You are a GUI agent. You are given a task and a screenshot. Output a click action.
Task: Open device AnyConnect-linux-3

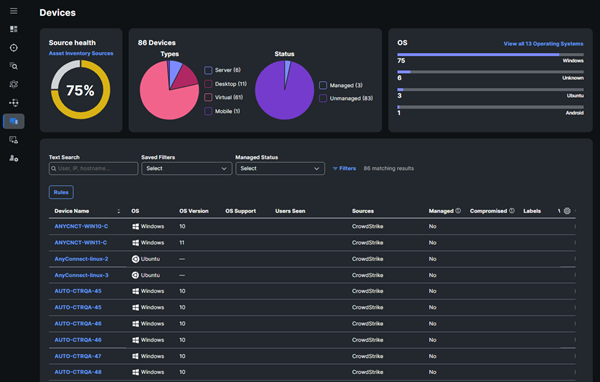pos(81,275)
